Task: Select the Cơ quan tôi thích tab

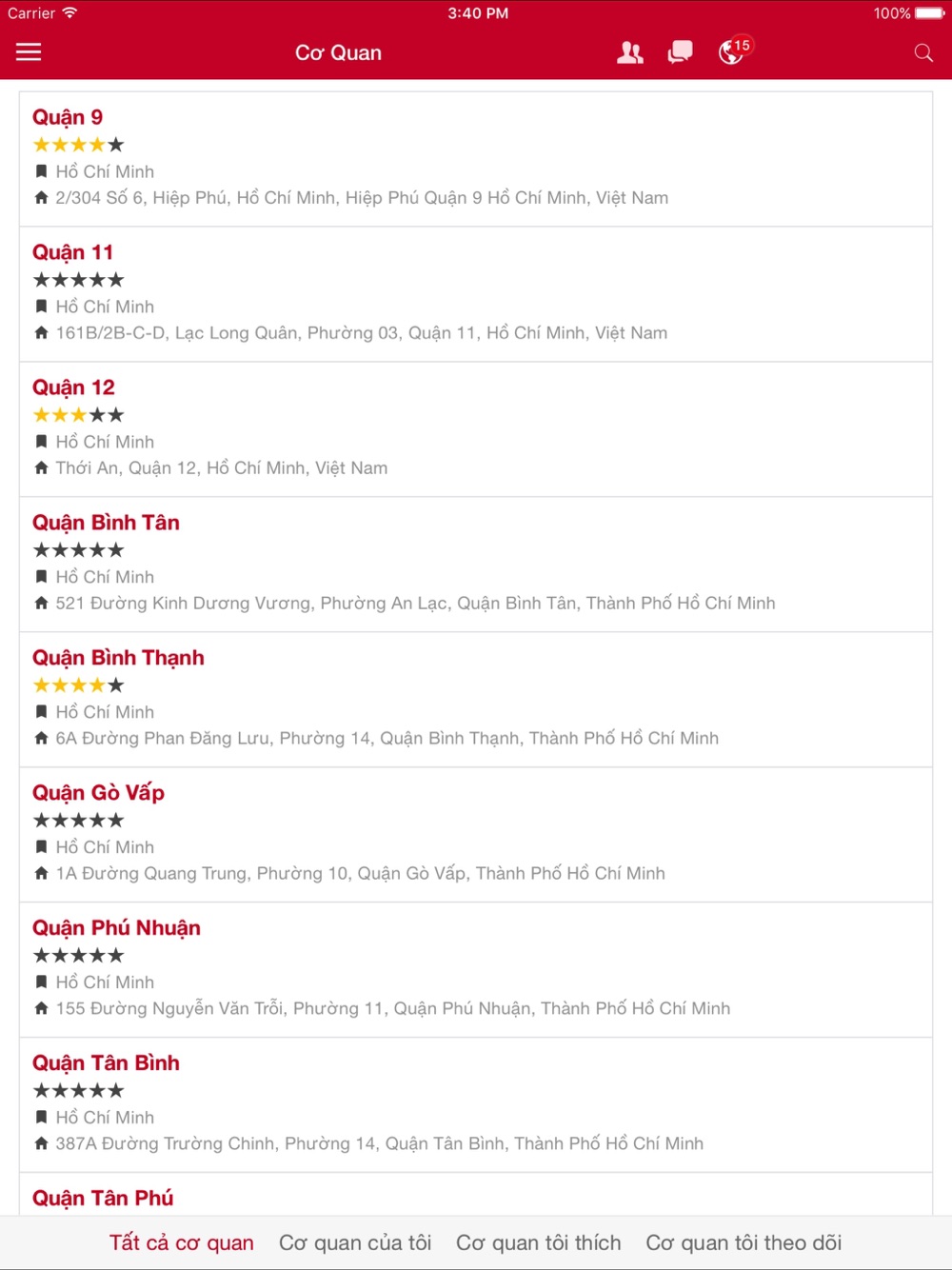Action: [x=539, y=1242]
